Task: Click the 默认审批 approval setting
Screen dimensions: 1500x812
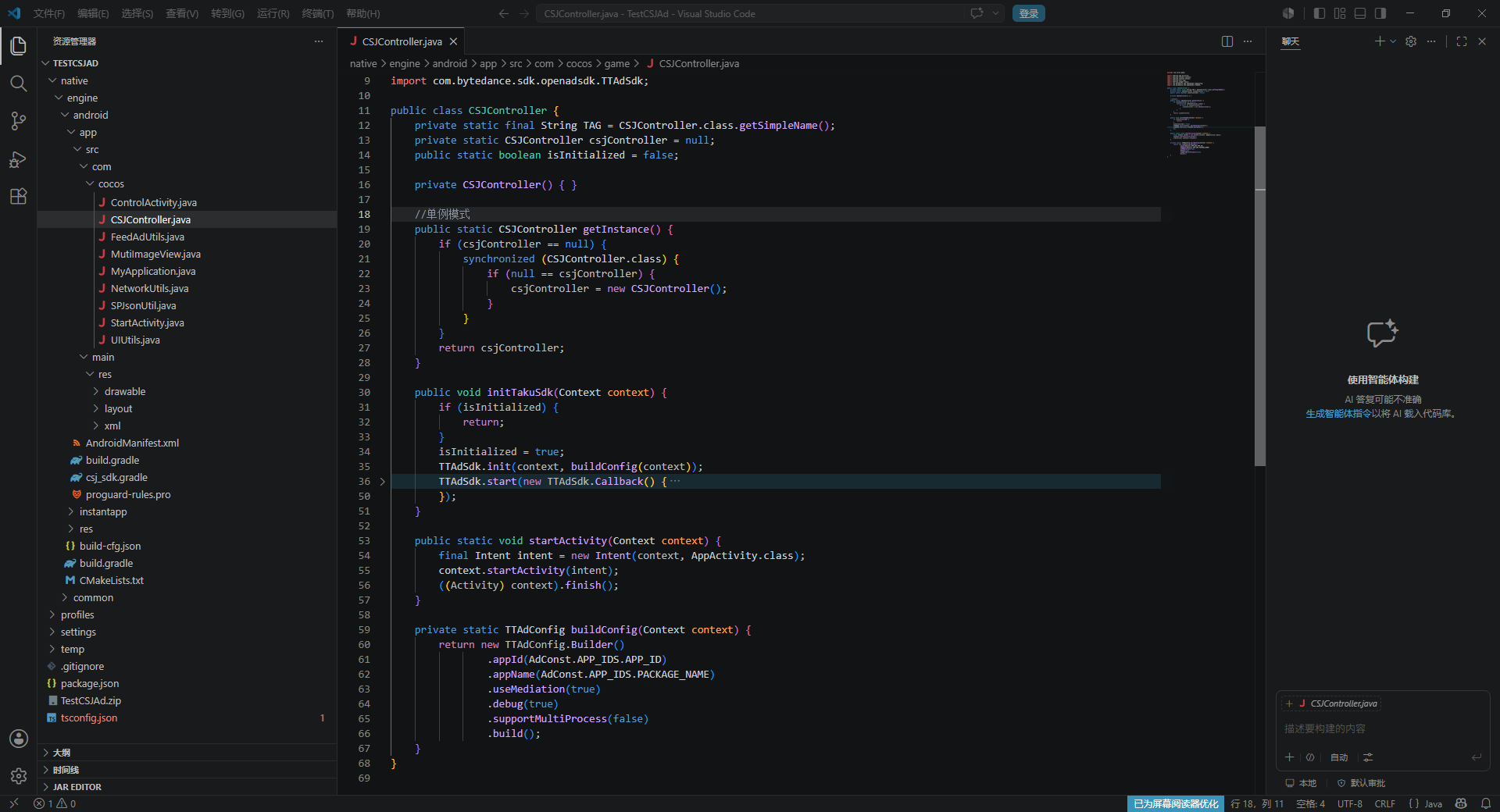Action: coord(1361,783)
